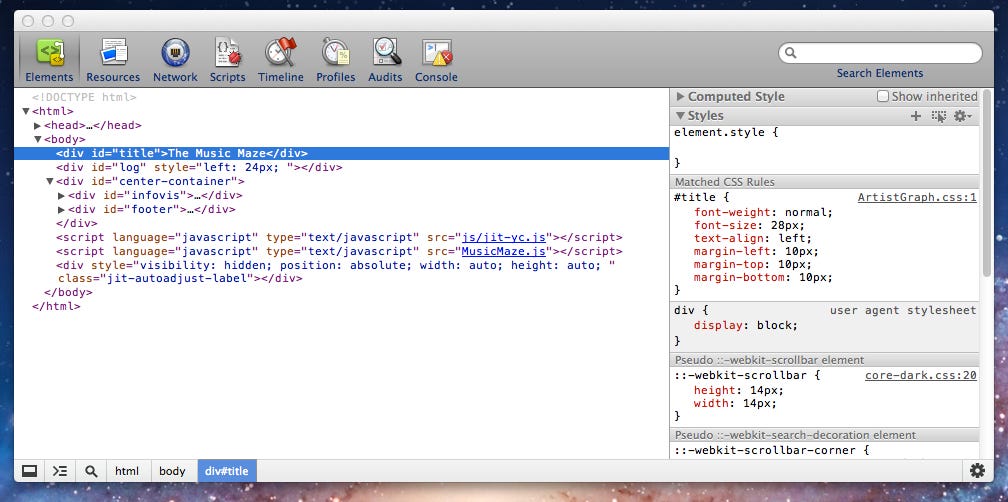Open the Profiles panel
This screenshot has width=1008, height=502.
336,60
